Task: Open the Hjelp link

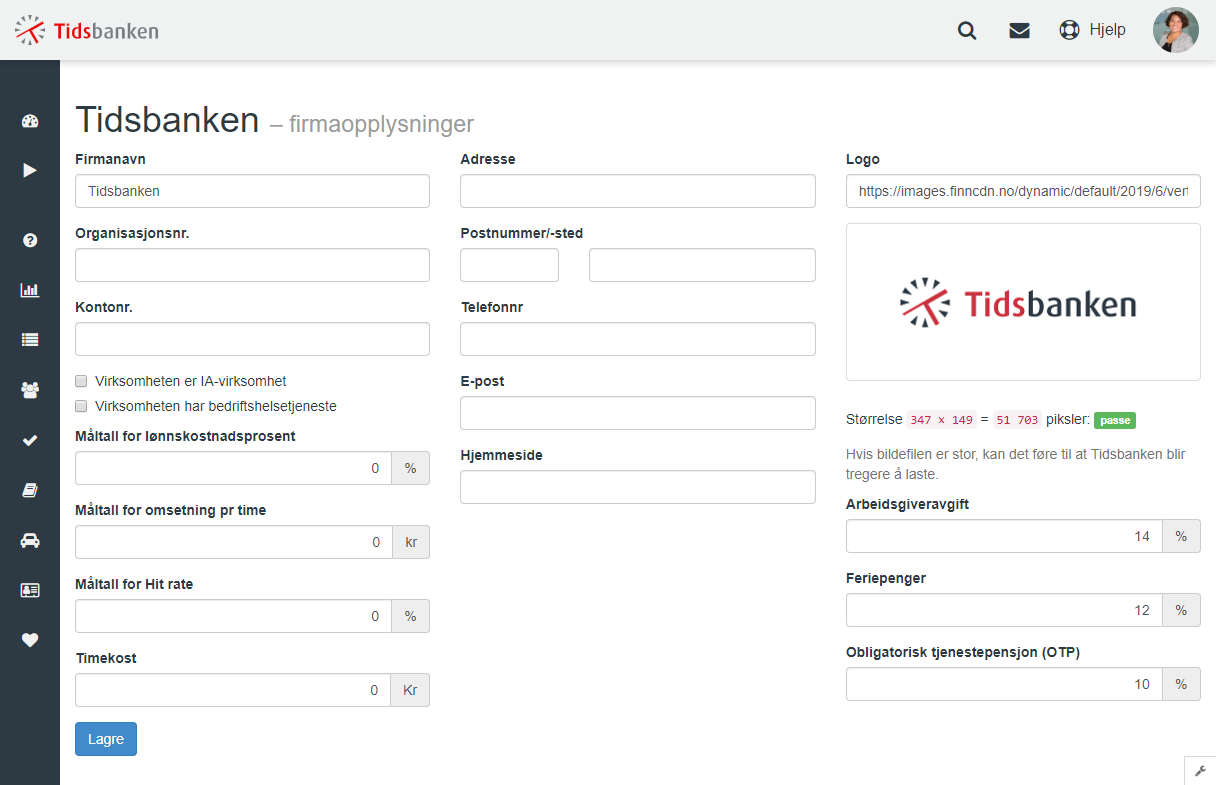Action: pos(1107,30)
